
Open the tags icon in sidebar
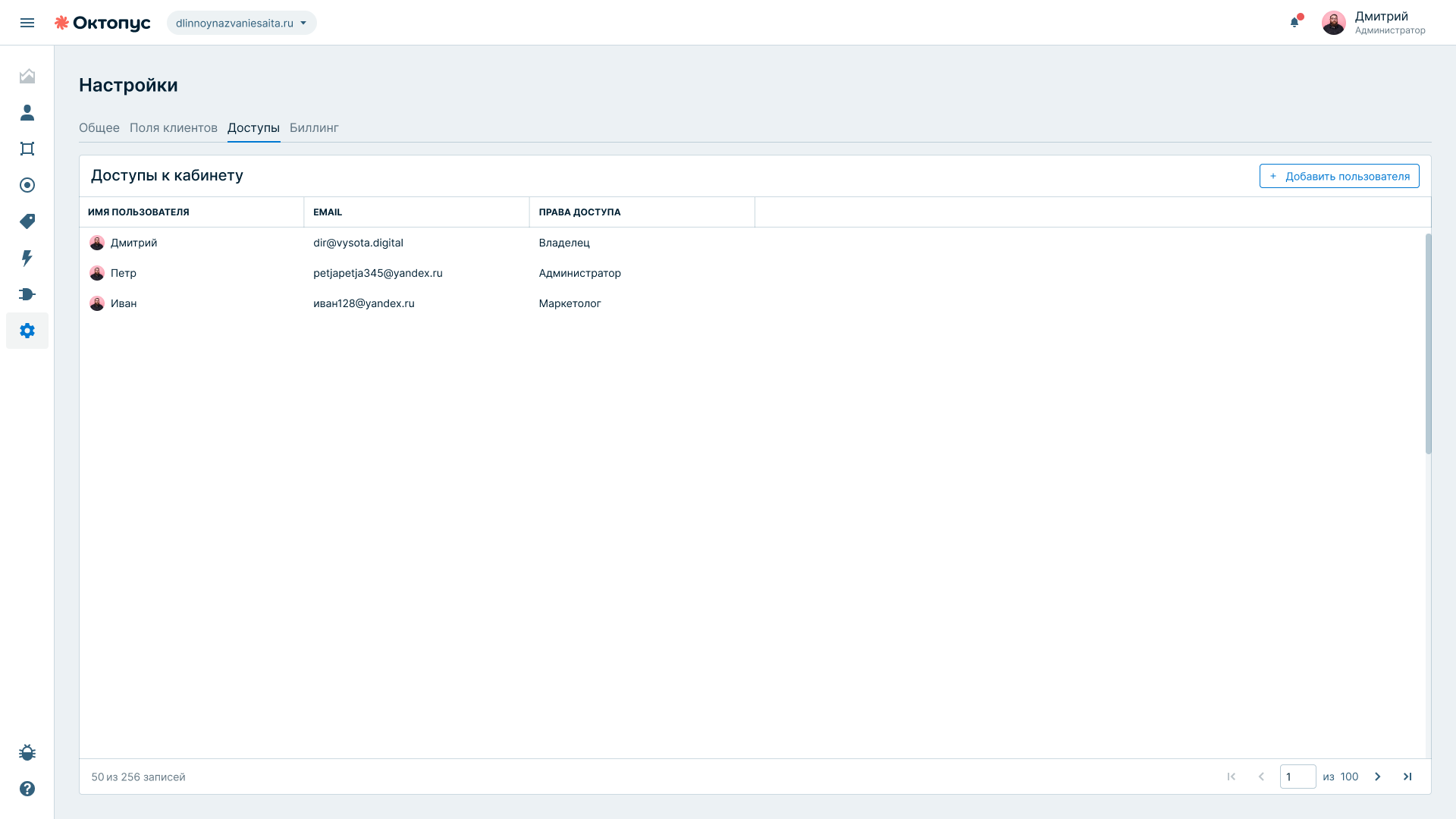(x=27, y=221)
